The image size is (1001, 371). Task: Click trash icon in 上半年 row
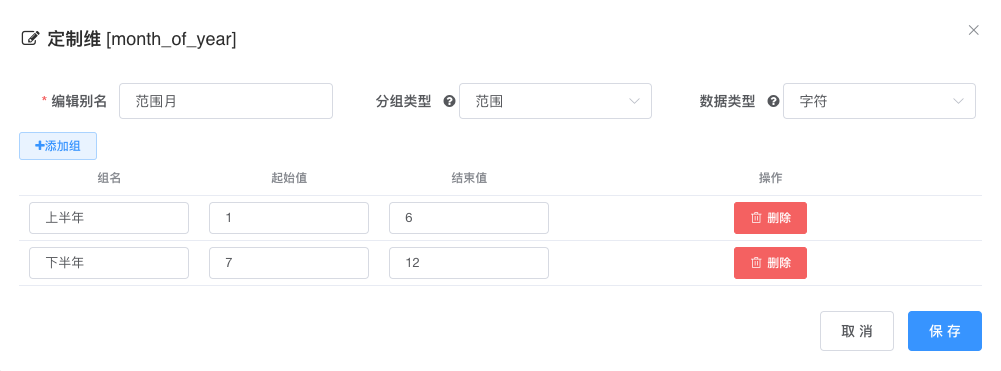756,218
